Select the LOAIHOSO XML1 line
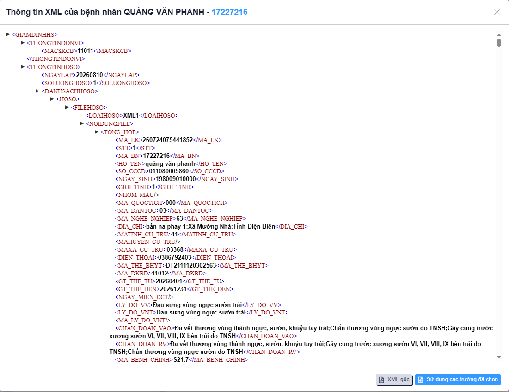This screenshot has height=392, width=509. pos(132,115)
